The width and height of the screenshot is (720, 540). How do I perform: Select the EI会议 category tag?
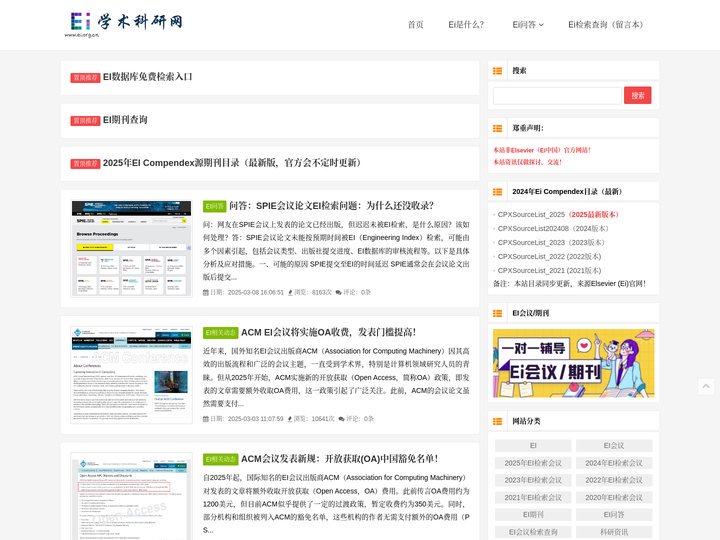(x=614, y=445)
